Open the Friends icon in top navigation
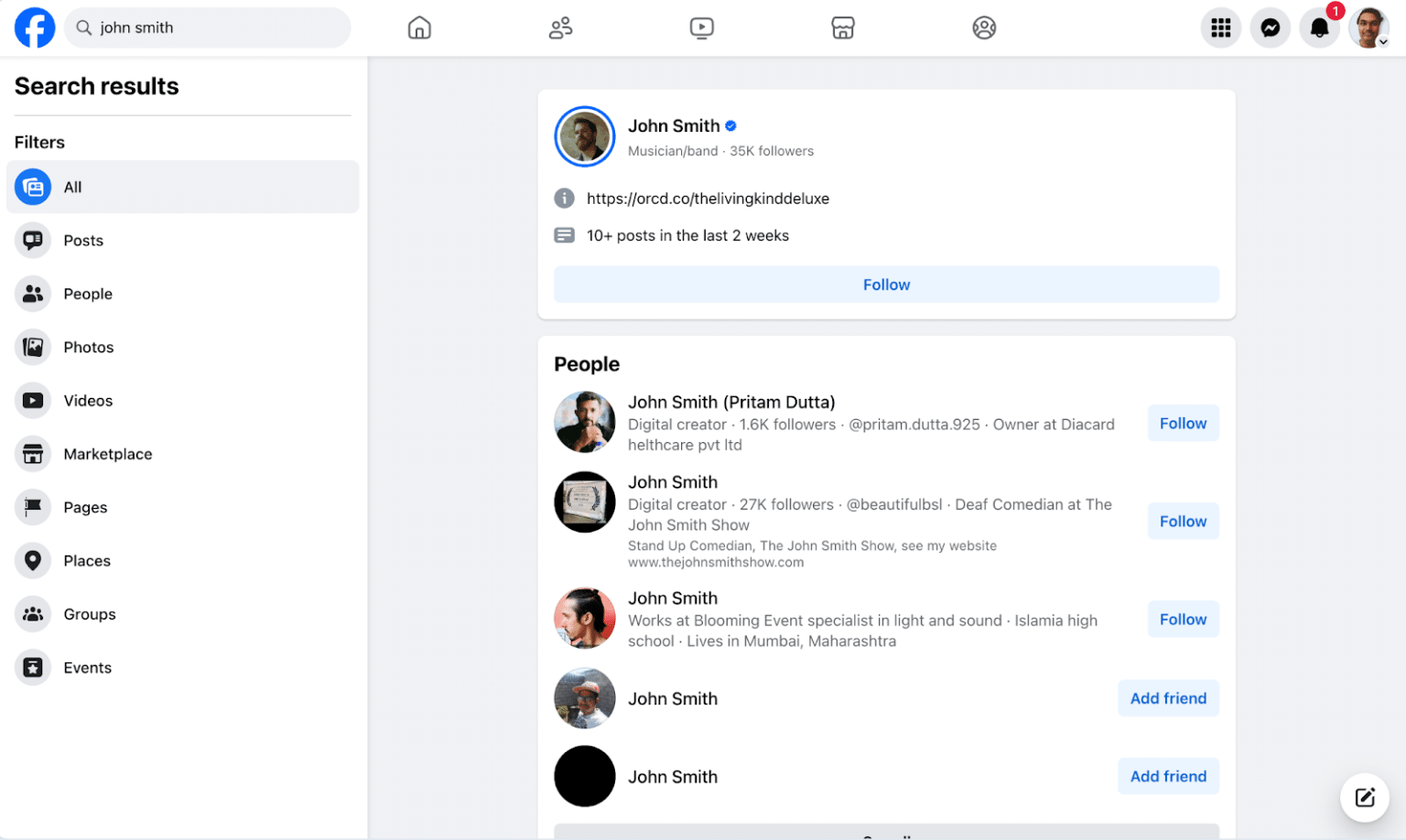The width and height of the screenshot is (1406, 840). pyautogui.click(x=560, y=28)
